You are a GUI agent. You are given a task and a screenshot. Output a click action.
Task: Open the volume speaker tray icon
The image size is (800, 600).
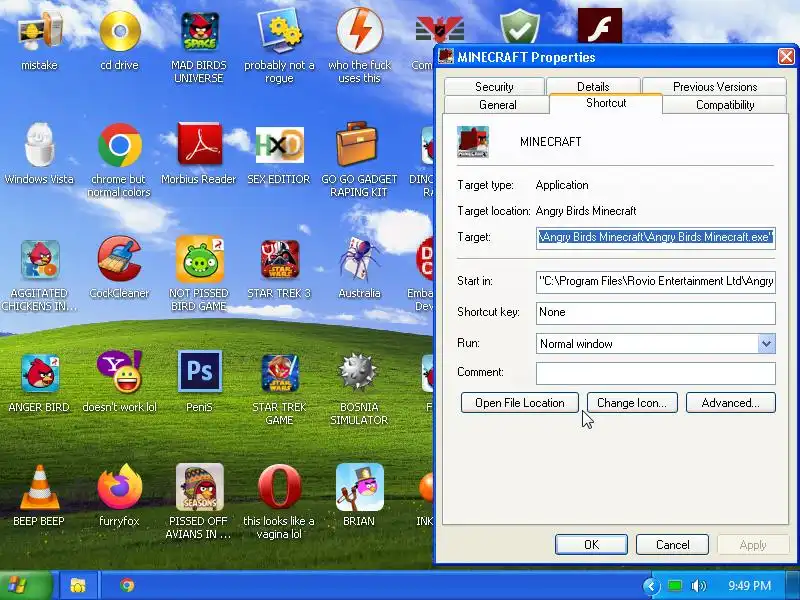pyautogui.click(x=698, y=586)
